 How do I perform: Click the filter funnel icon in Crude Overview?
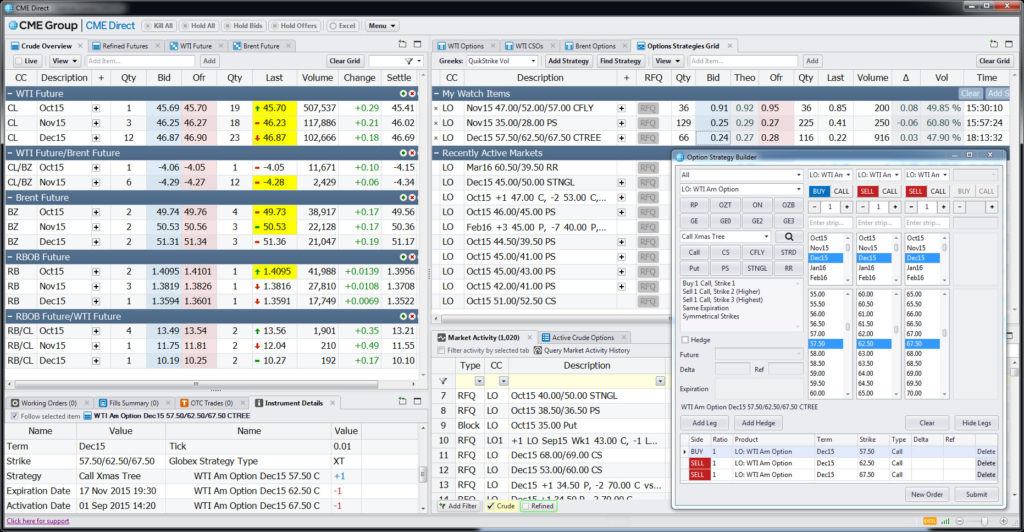point(408,61)
